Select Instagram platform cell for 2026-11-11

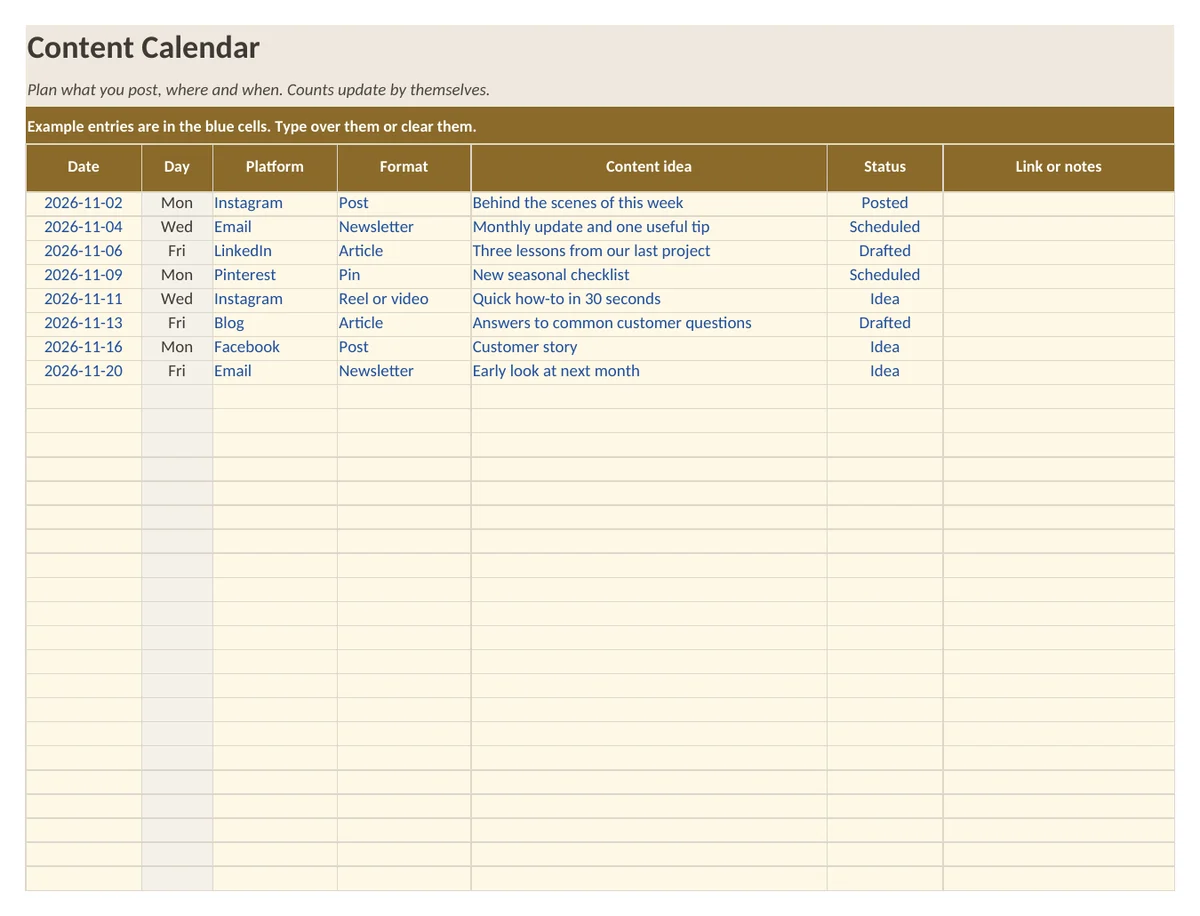pyautogui.click(x=275, y=299)
